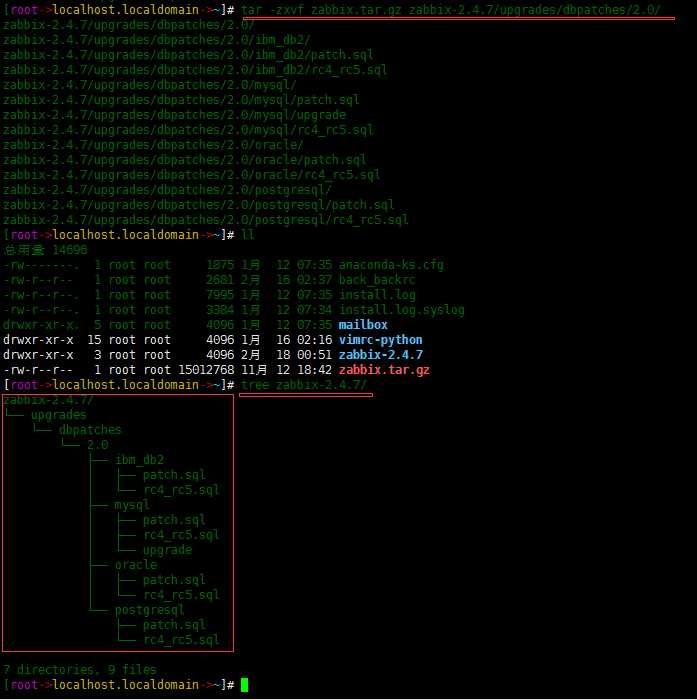Screen dimensions: 697x700
Task: Select the back_backrc file name
Action: click(377, 280)
